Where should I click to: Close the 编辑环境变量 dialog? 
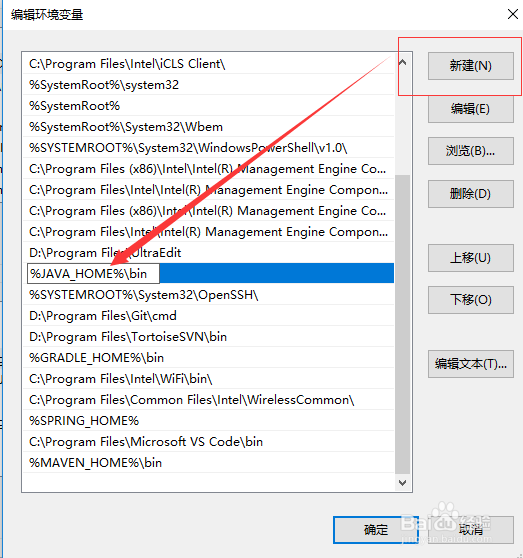[513, 14]
